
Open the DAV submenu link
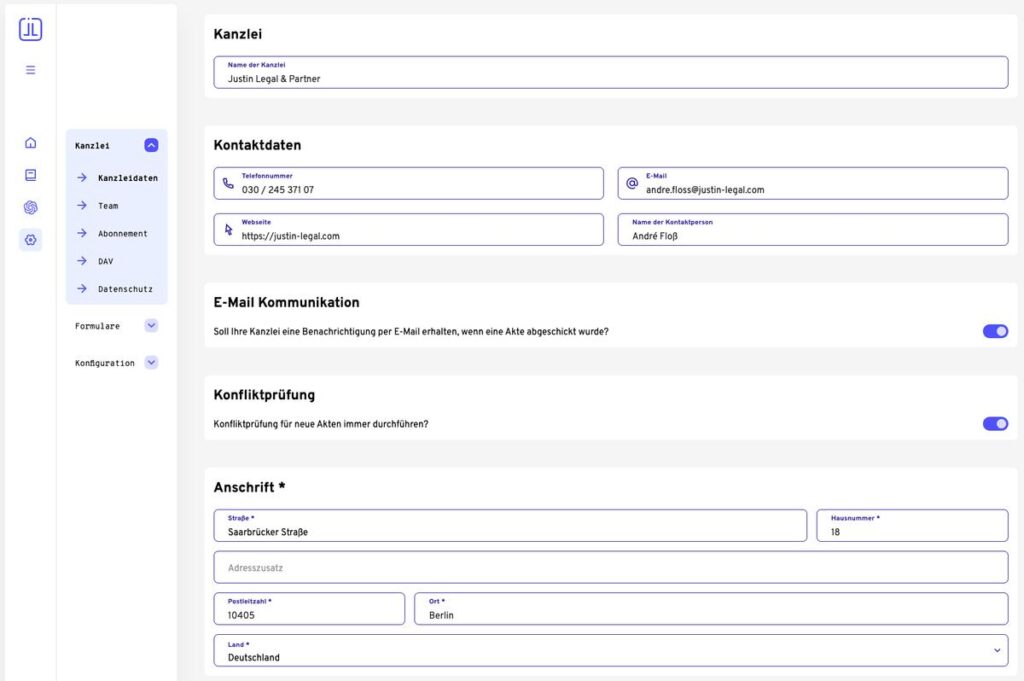[x=105, y=261]
